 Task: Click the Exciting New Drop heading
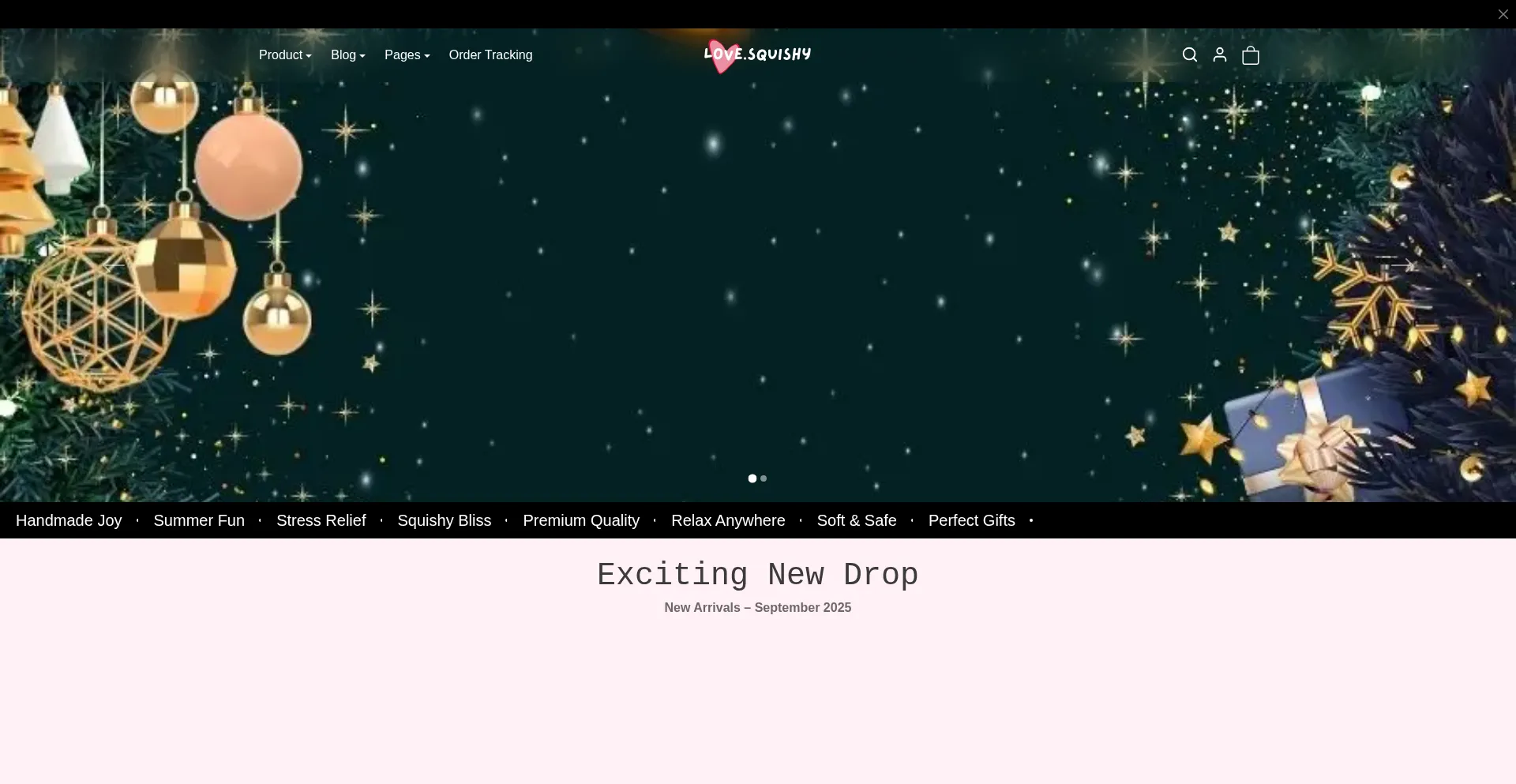pyautogui.click(x=757, y=575)
